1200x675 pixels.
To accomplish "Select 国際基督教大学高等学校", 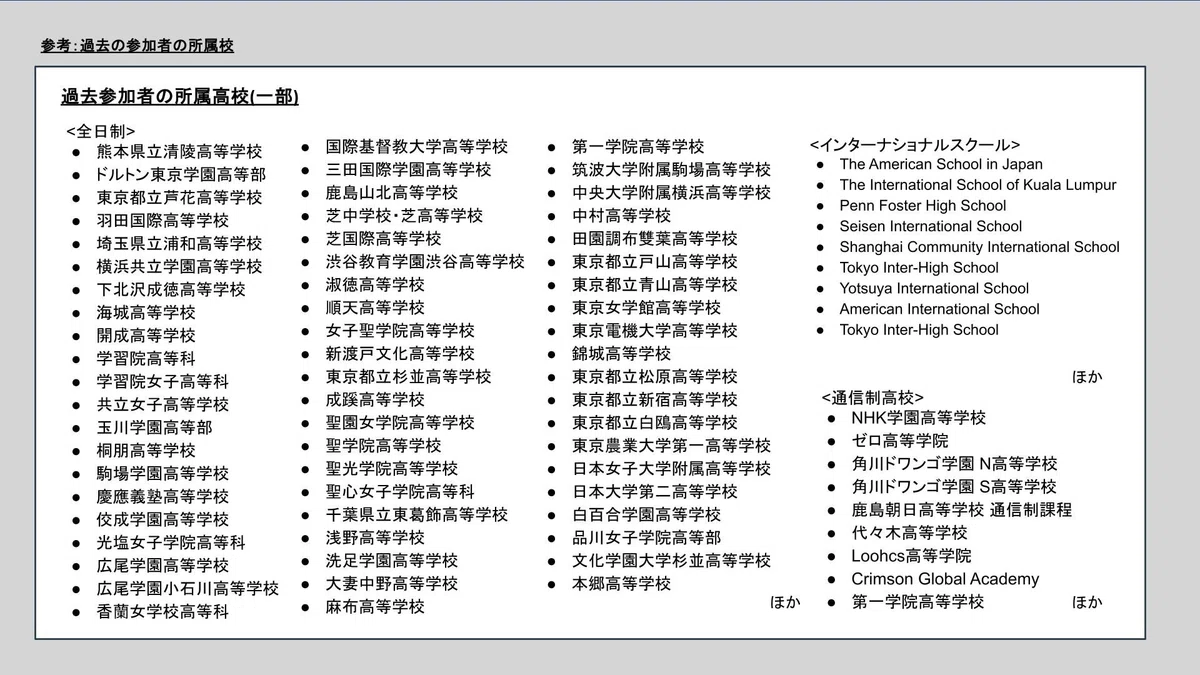I will pos(417,147).
